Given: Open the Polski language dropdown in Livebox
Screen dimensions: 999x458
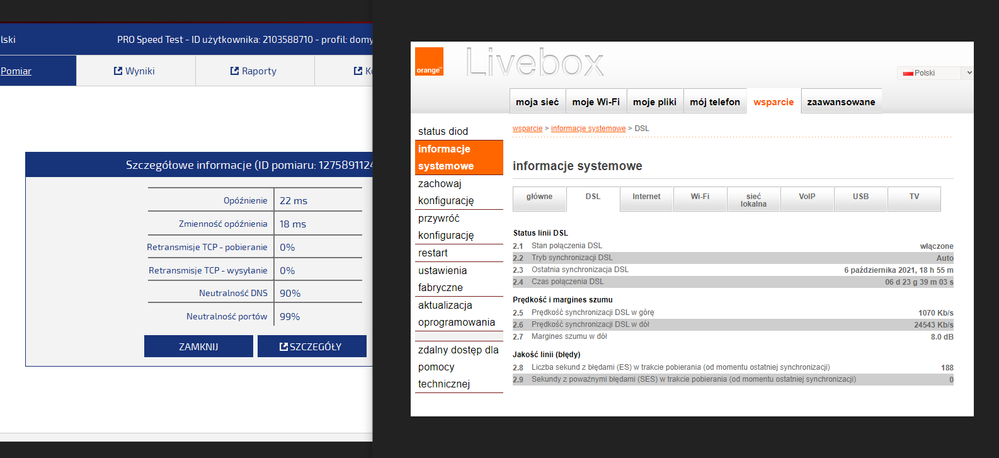Looking at the screenshot, I should (x=935, y=73).
